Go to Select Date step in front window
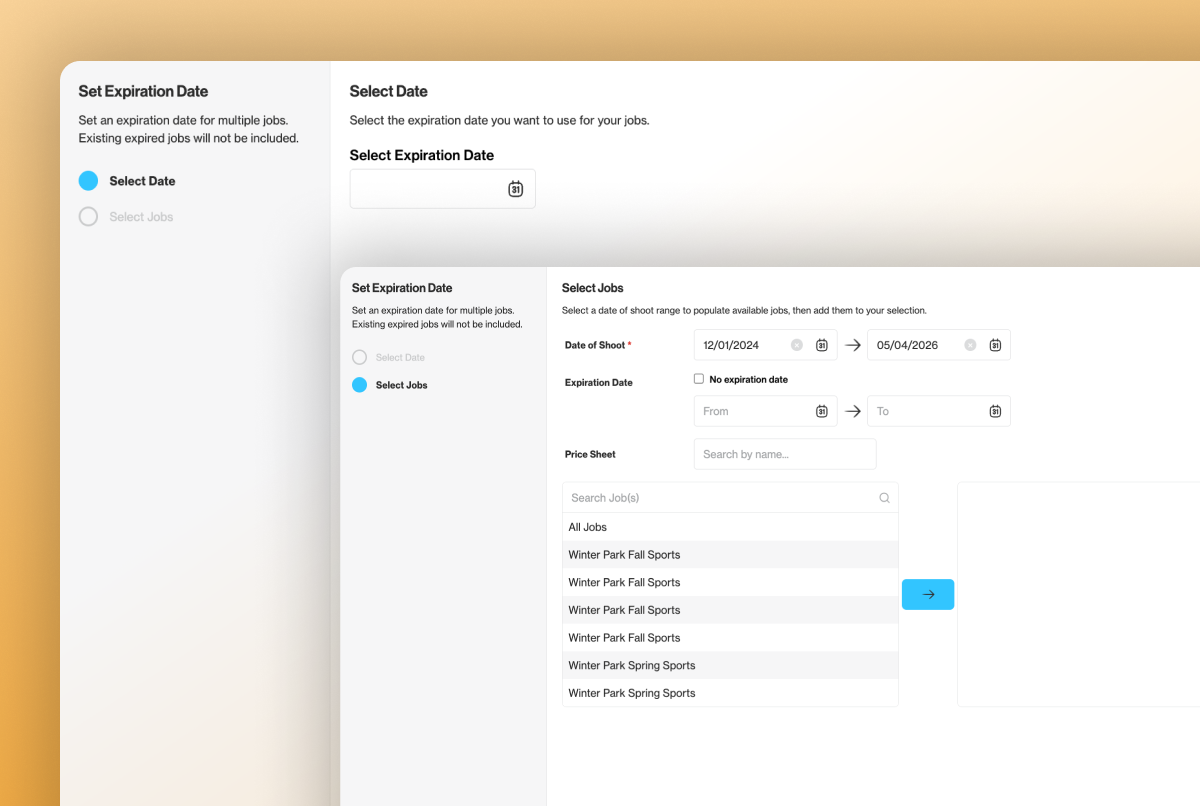This screenshot has width=1200, height=806. click(388, 357)
